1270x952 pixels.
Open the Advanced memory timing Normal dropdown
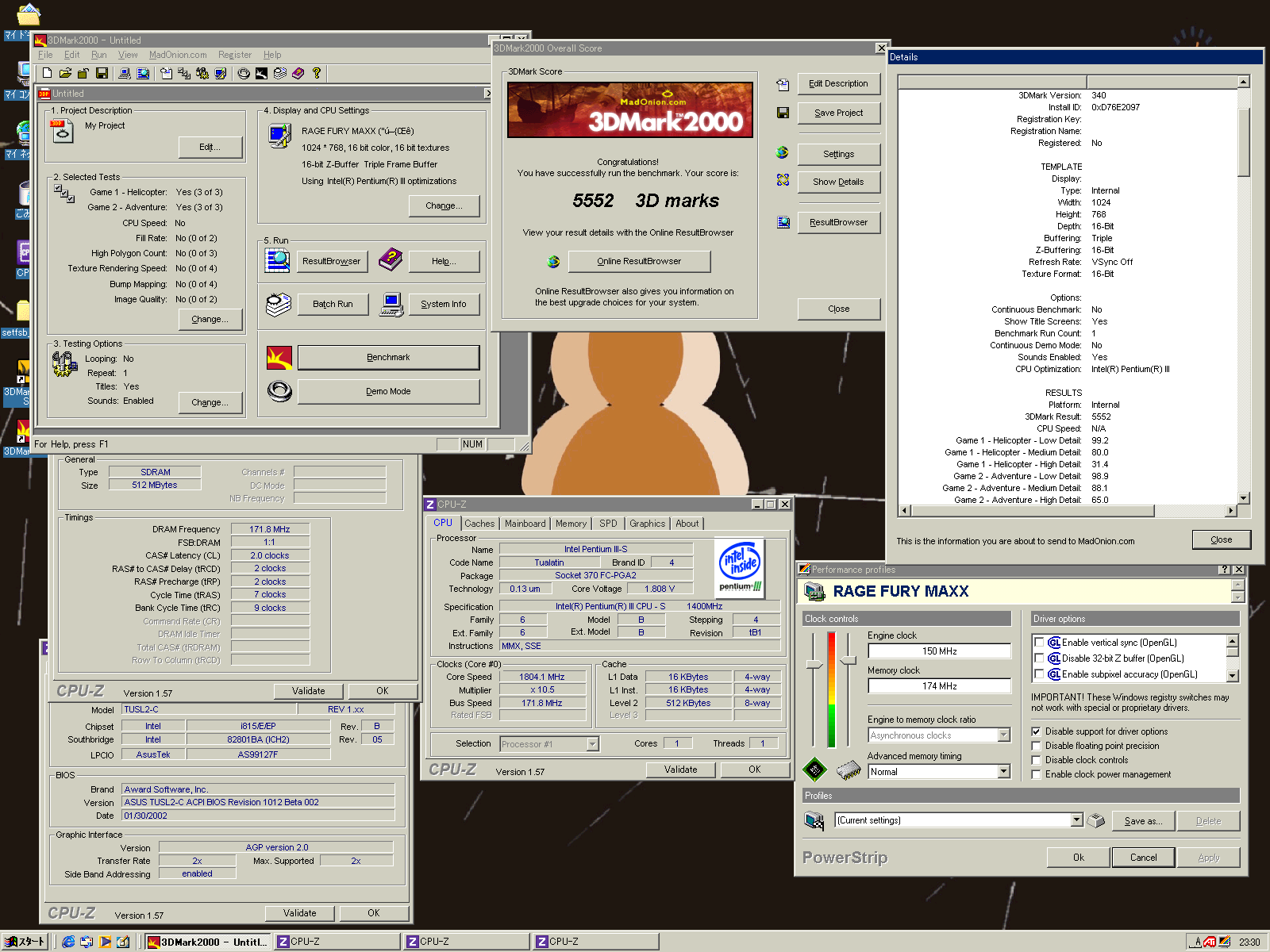point(1003,772)
